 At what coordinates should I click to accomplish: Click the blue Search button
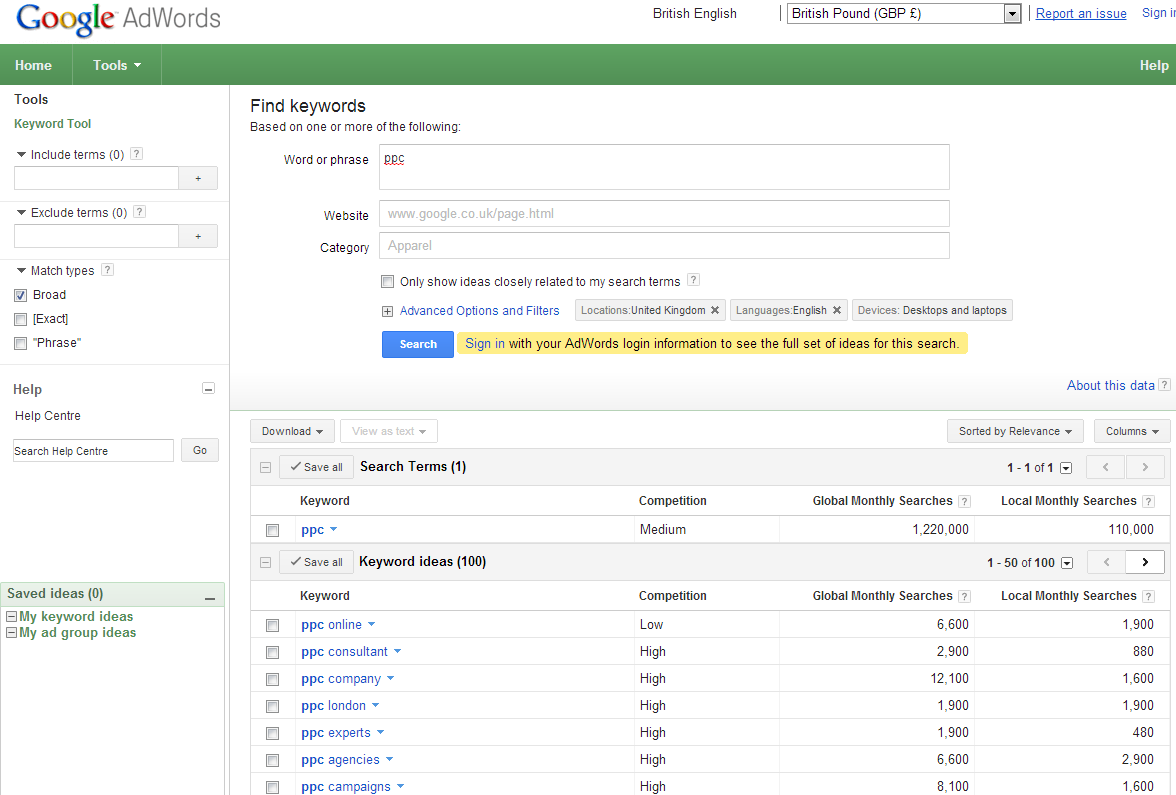coord(418,344)
